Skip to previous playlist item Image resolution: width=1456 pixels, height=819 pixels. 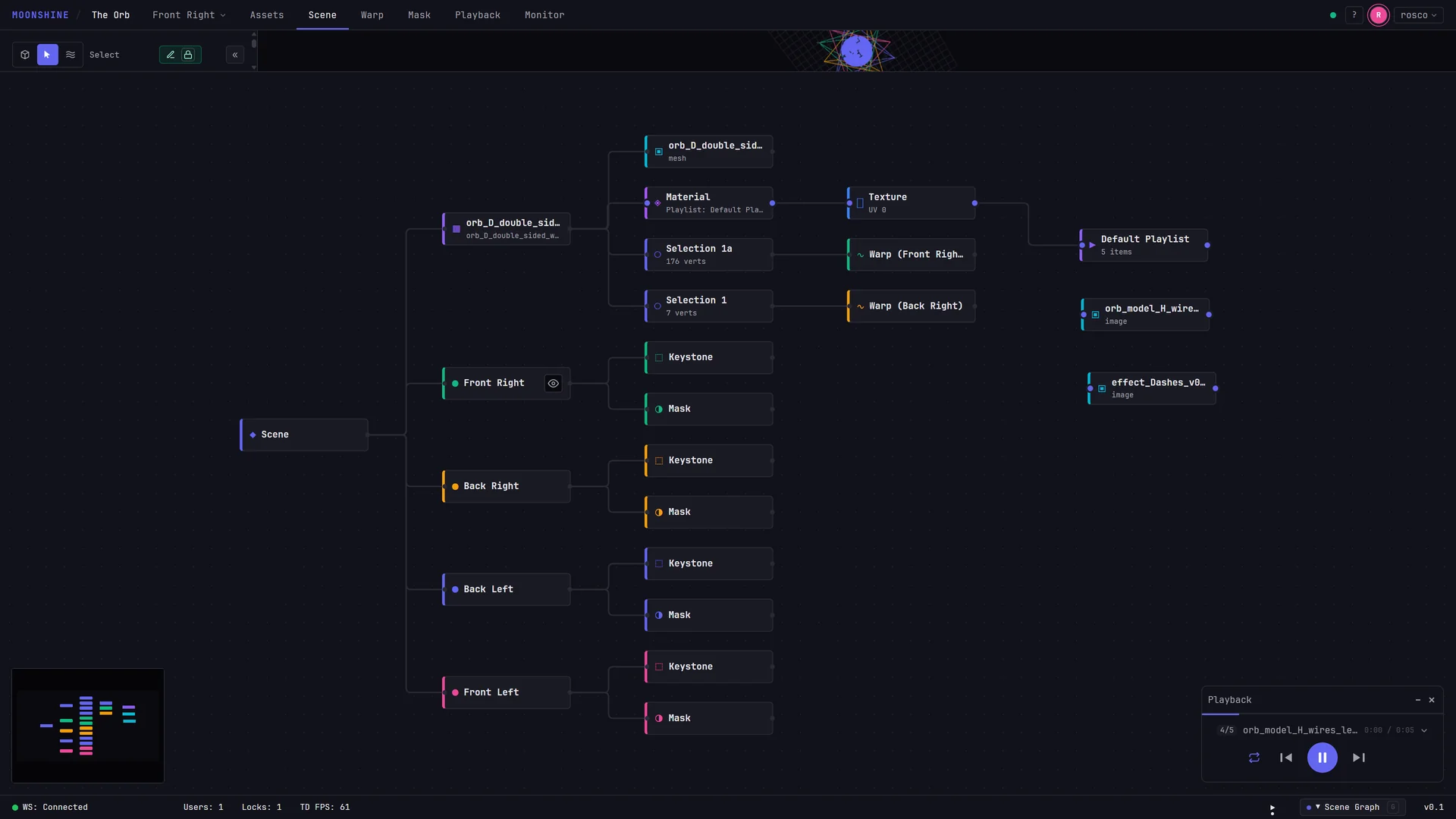[x=1286, y=758]
